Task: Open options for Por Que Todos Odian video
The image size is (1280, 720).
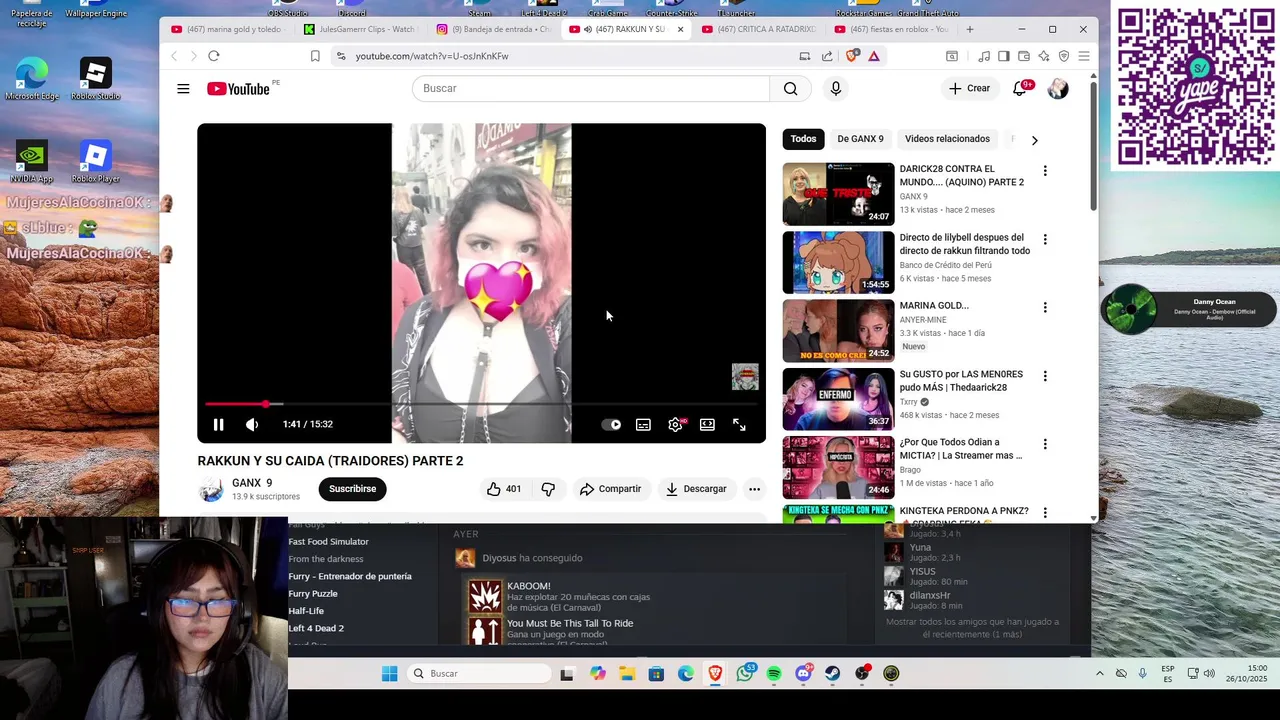Action: 1045,444
